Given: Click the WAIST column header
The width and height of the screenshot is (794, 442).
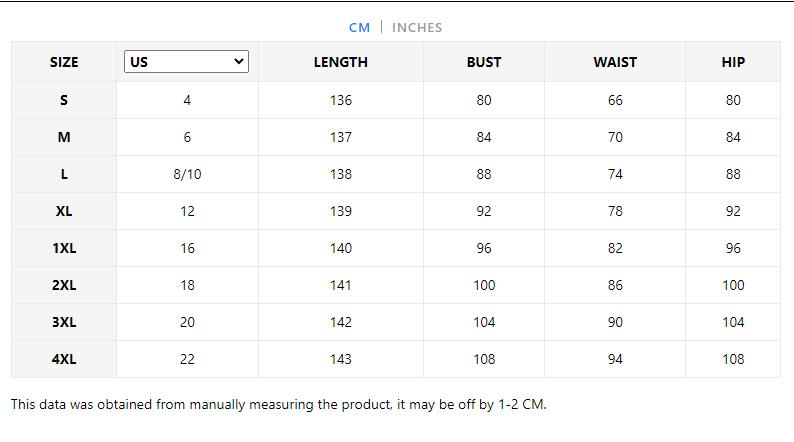Looking at the screenshot, I should [615, 62].
